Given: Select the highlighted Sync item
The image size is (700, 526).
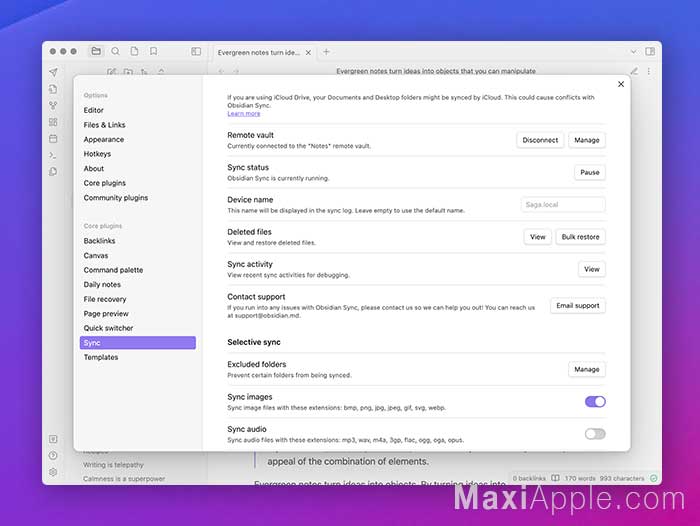Looking at the screenshot, I should (x=138, y=342).
